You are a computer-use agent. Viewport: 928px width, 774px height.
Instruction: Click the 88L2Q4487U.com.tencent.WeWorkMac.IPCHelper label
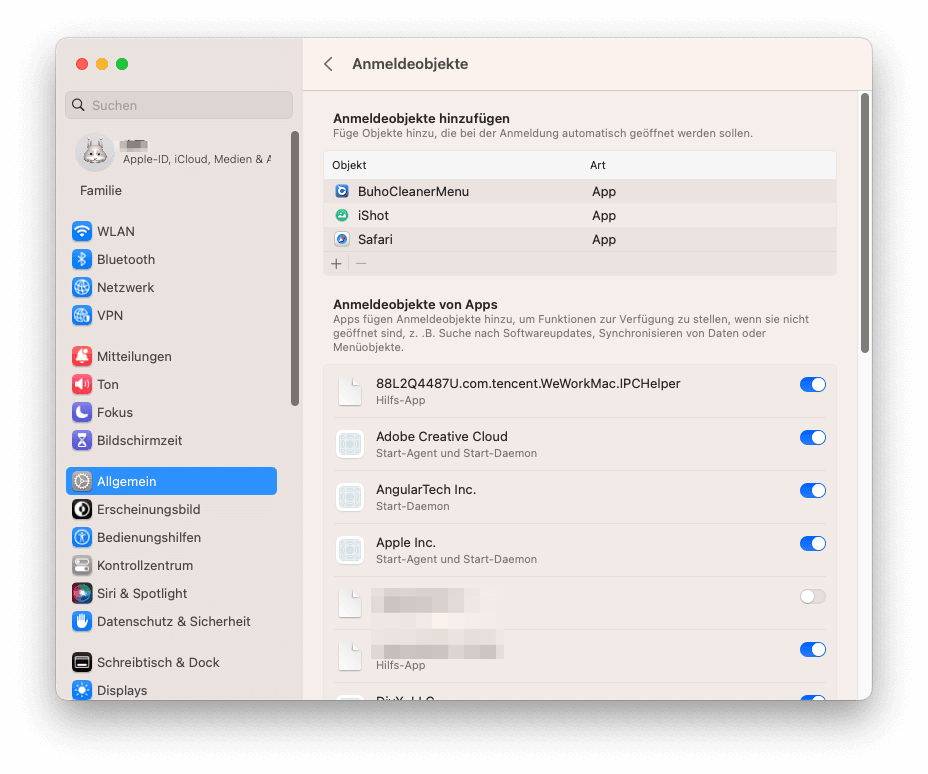tap(528, 383)
